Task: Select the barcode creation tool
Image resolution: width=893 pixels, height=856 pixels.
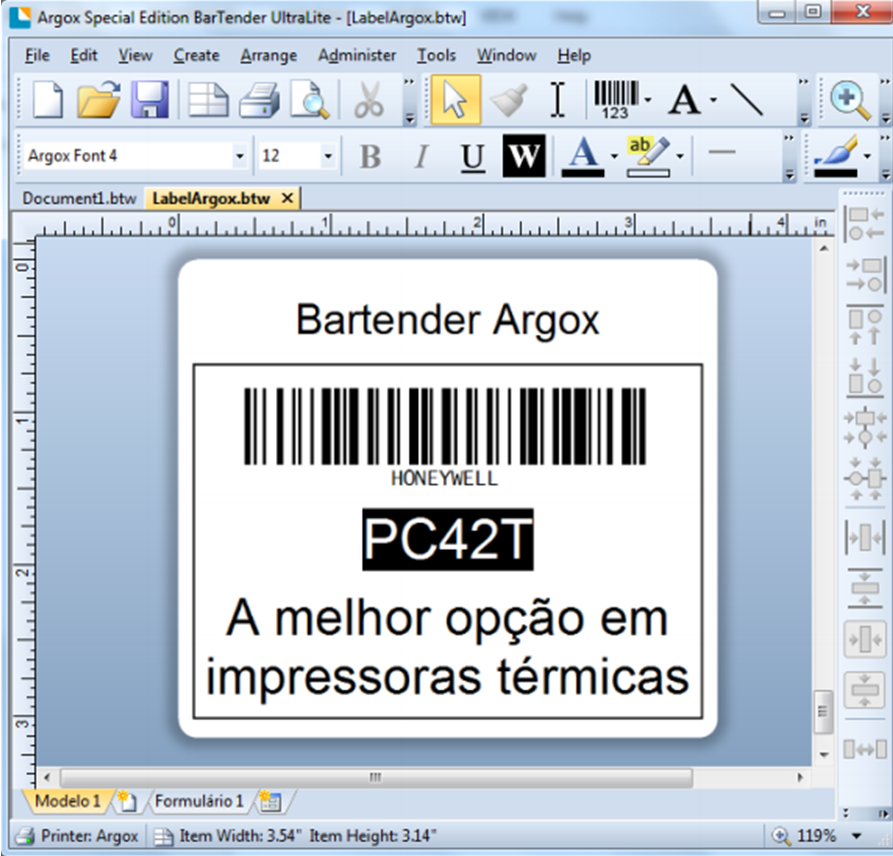Action: pyautogui.click(x=616, y=100)
